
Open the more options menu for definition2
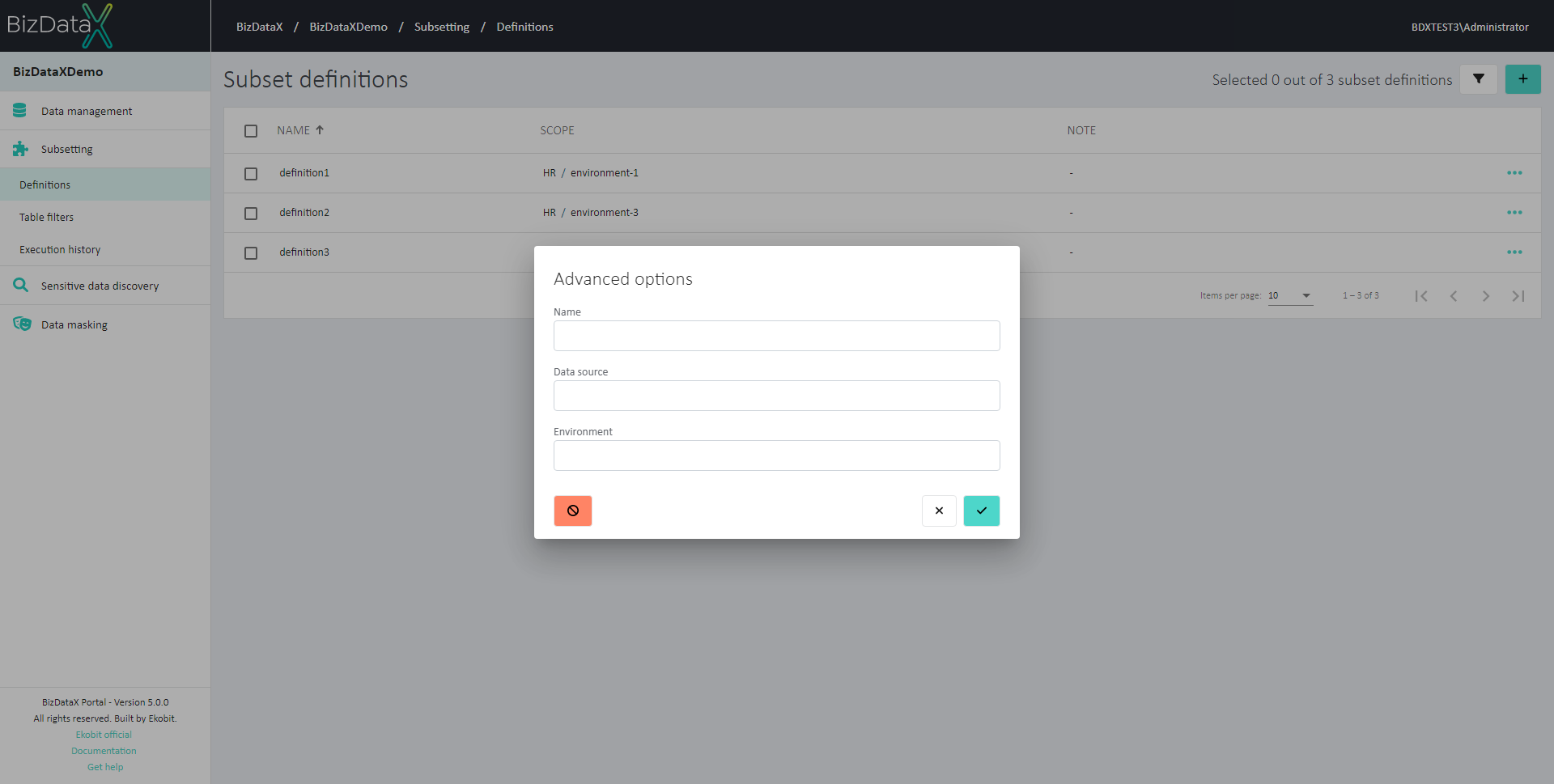(1514, 213)
